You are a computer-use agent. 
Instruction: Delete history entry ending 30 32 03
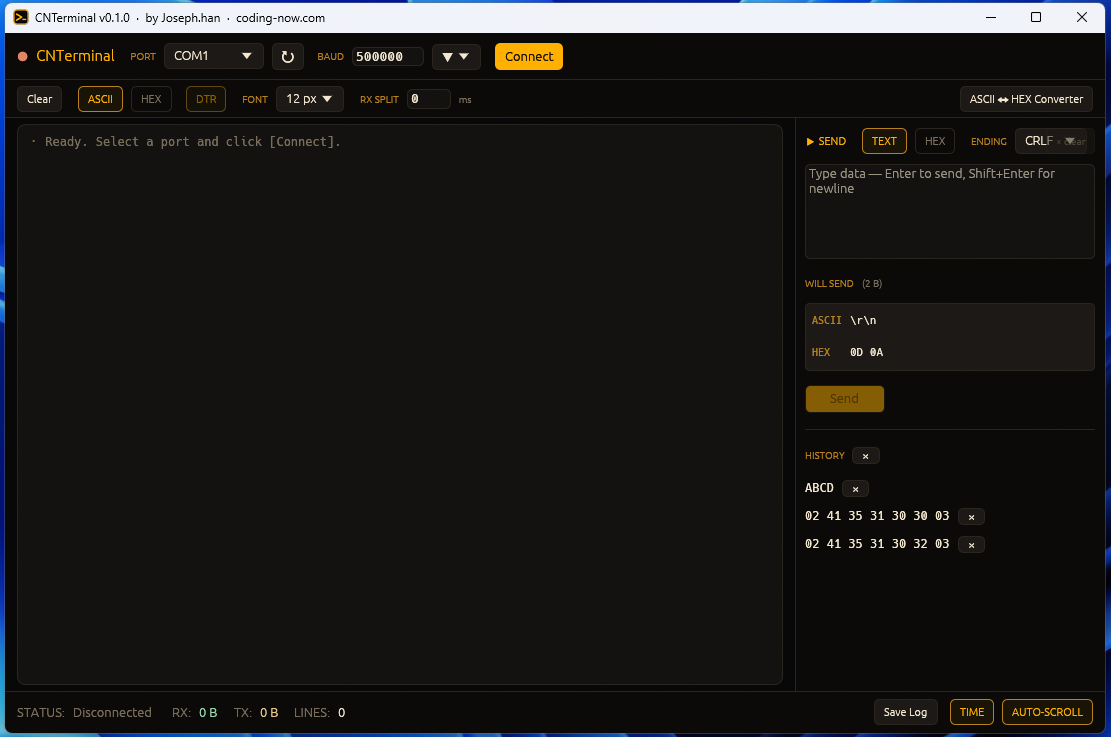[x=971, y=544]
